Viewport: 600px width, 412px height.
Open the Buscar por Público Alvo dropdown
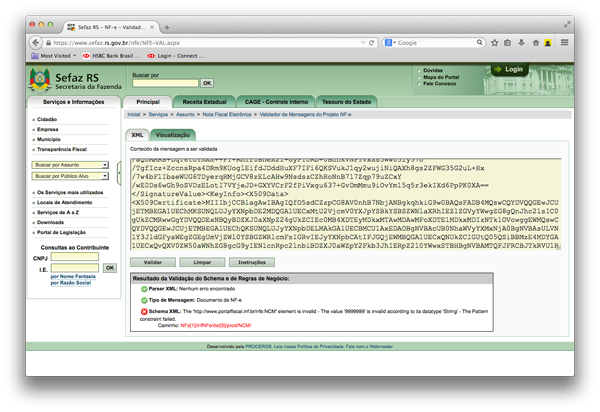[70, 176]
